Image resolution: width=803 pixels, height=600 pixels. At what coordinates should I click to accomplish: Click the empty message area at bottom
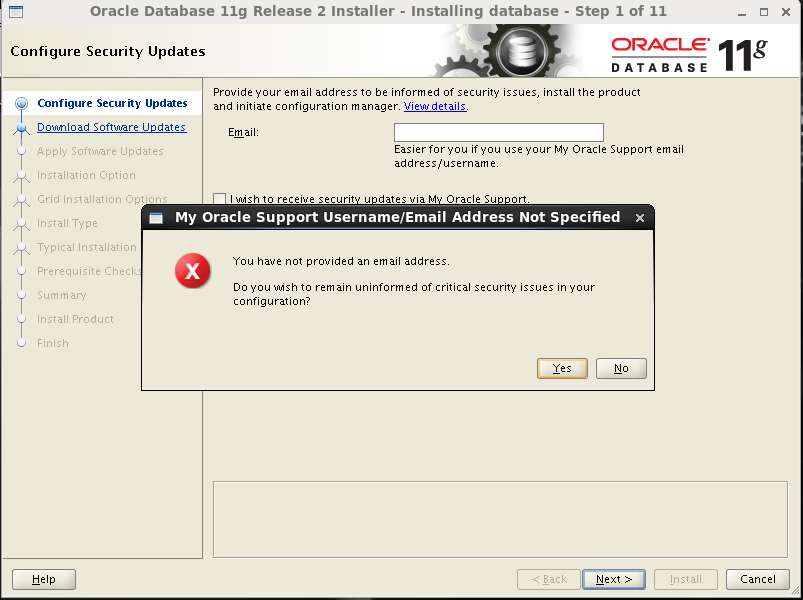(x=500, y=519)
